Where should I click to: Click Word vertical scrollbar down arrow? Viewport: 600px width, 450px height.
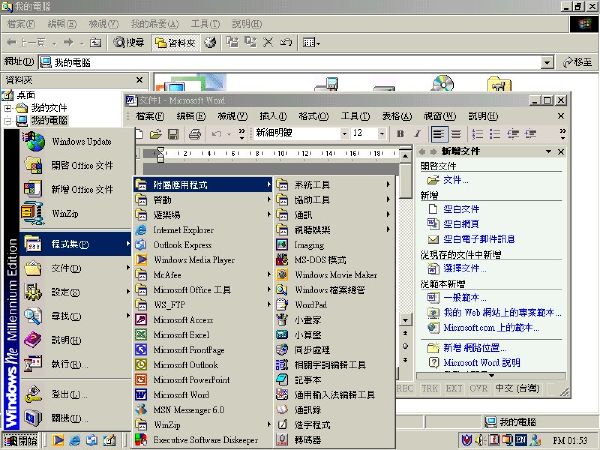coord(405,320)
